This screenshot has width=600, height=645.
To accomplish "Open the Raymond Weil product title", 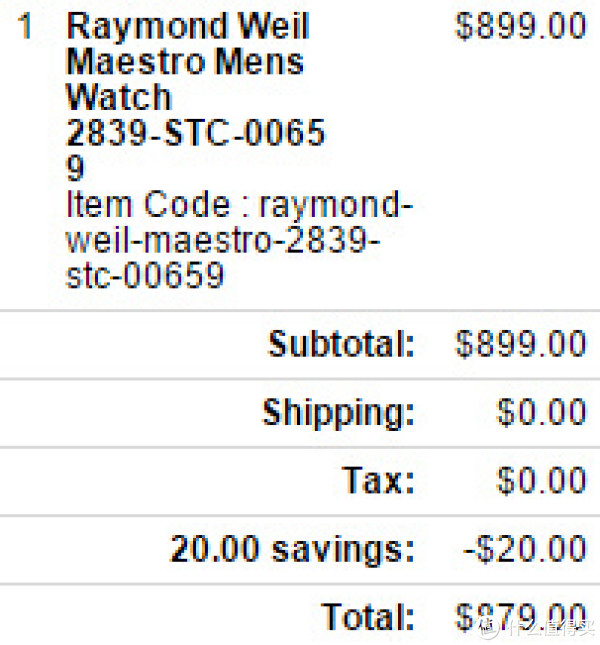I will pos(188,27).
